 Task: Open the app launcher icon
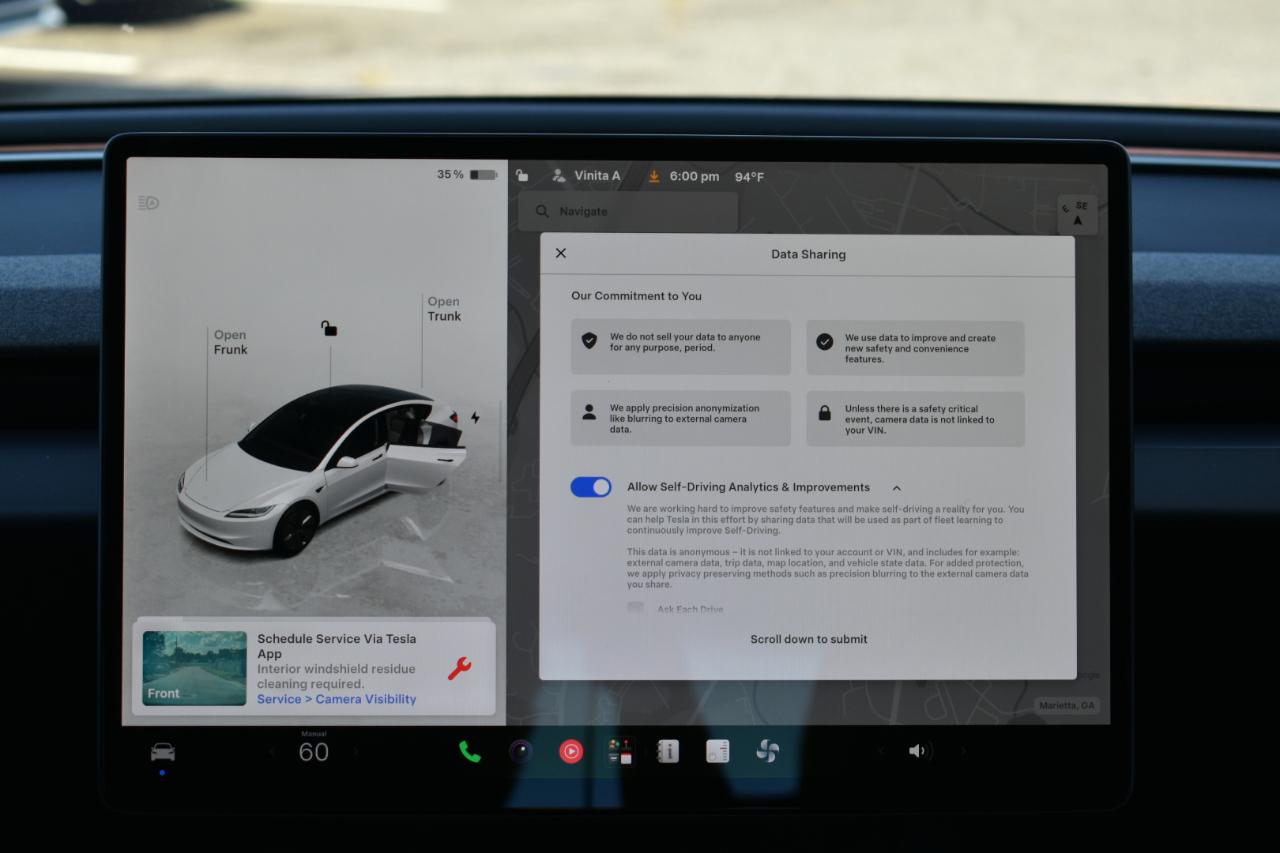click(620, 751)
